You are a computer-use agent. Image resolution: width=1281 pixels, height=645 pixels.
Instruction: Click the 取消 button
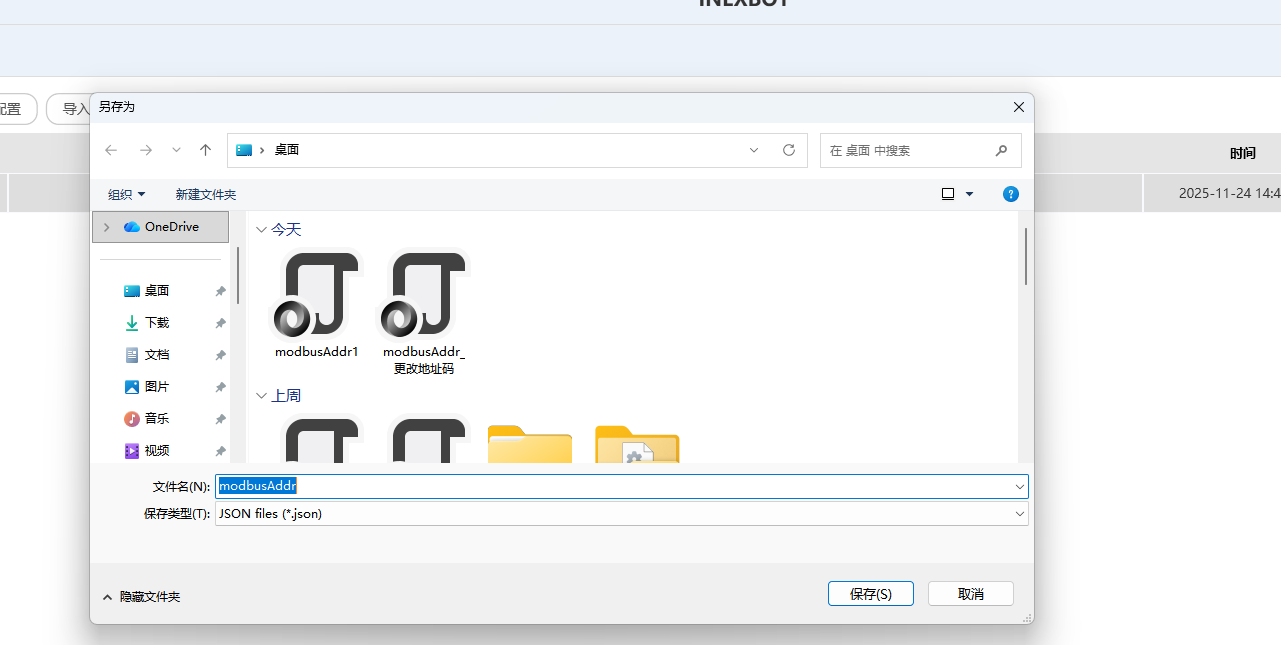point(970,594)
